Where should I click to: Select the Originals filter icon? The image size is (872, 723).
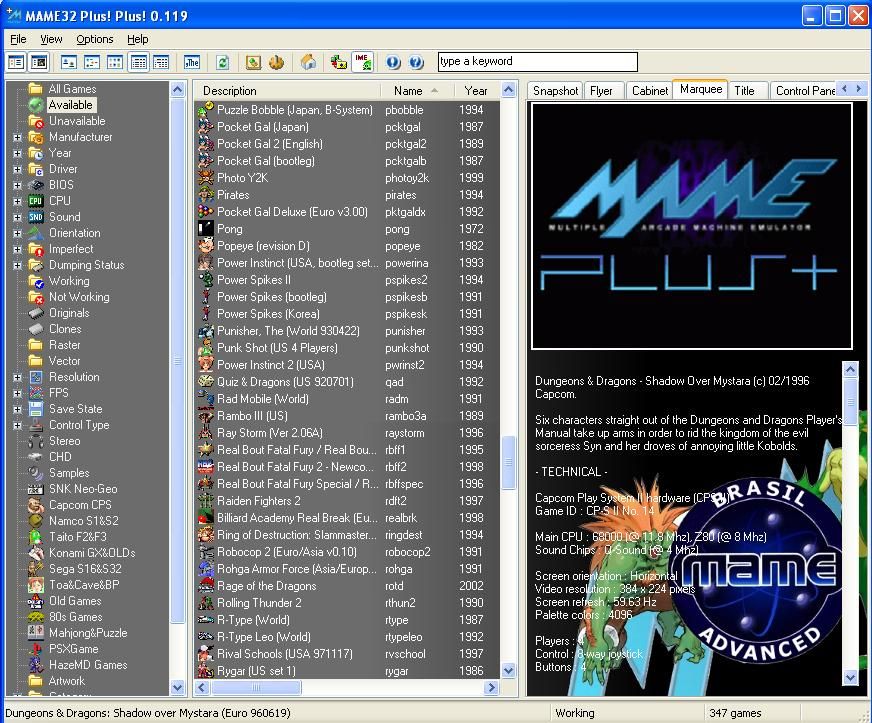(36, 313)
